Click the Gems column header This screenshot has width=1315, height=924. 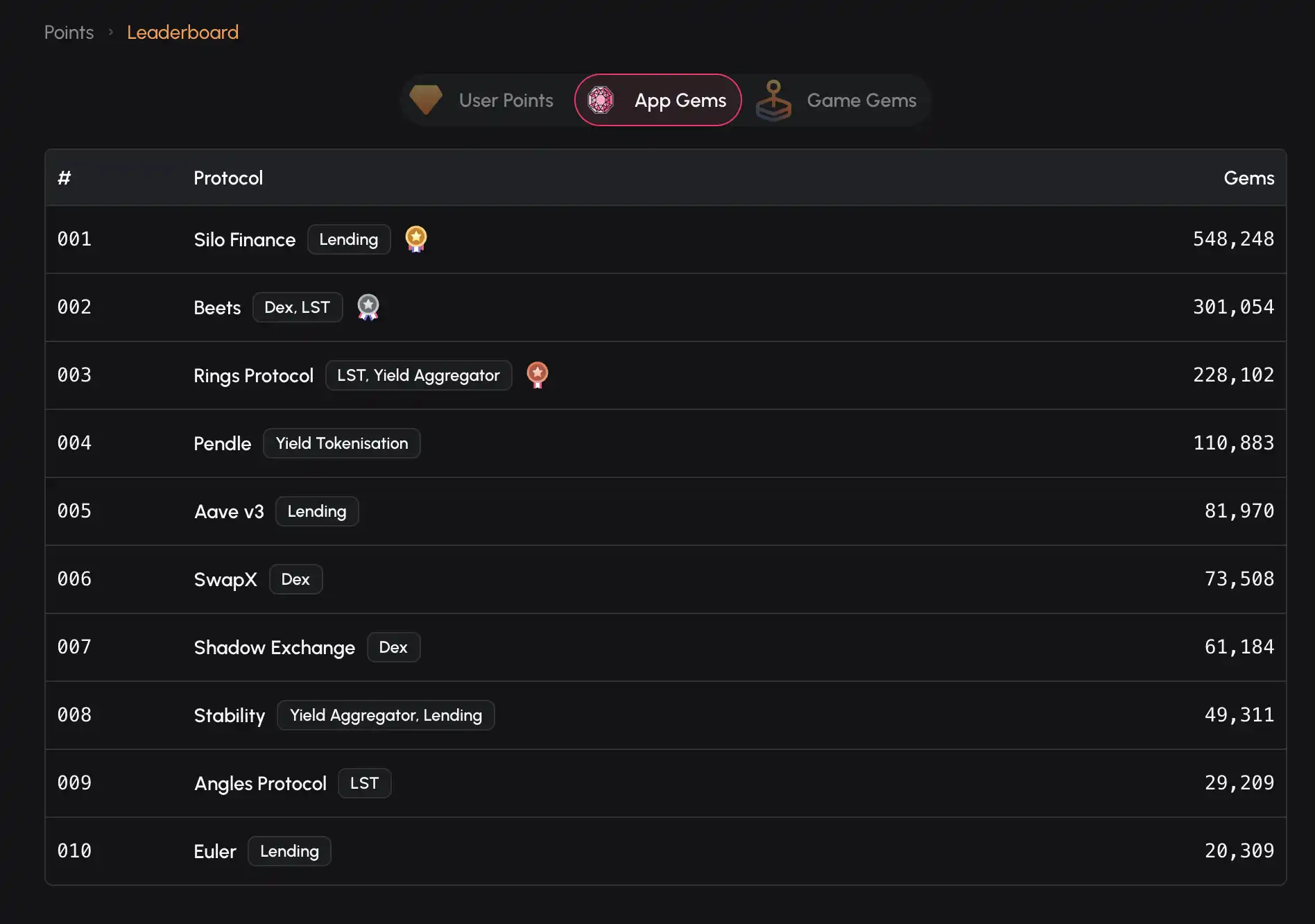pyautogui.click(x=1248, y=178)
